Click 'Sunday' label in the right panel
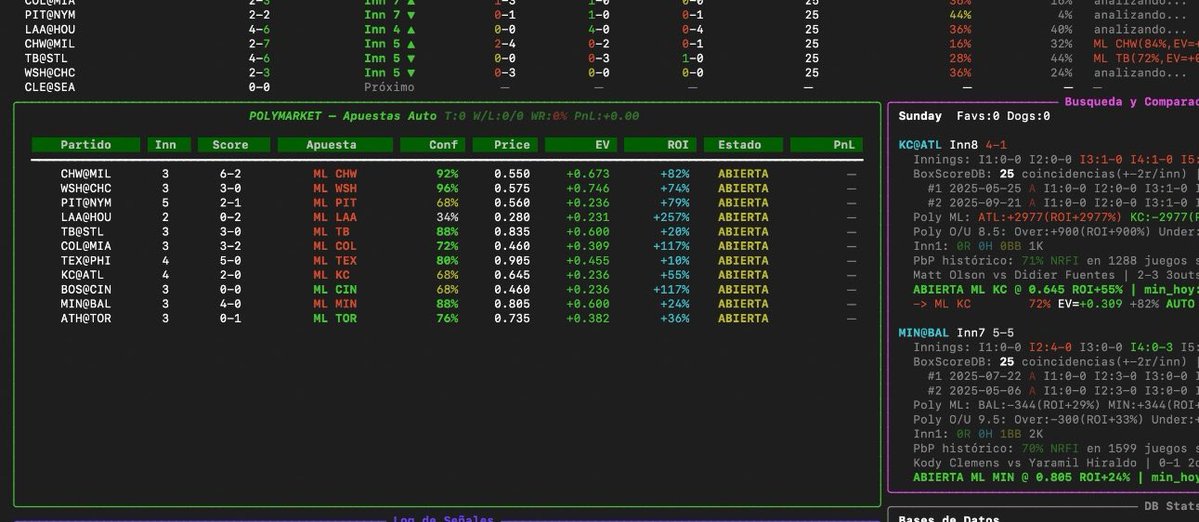The image size is (1199, 522). [920, 116]
